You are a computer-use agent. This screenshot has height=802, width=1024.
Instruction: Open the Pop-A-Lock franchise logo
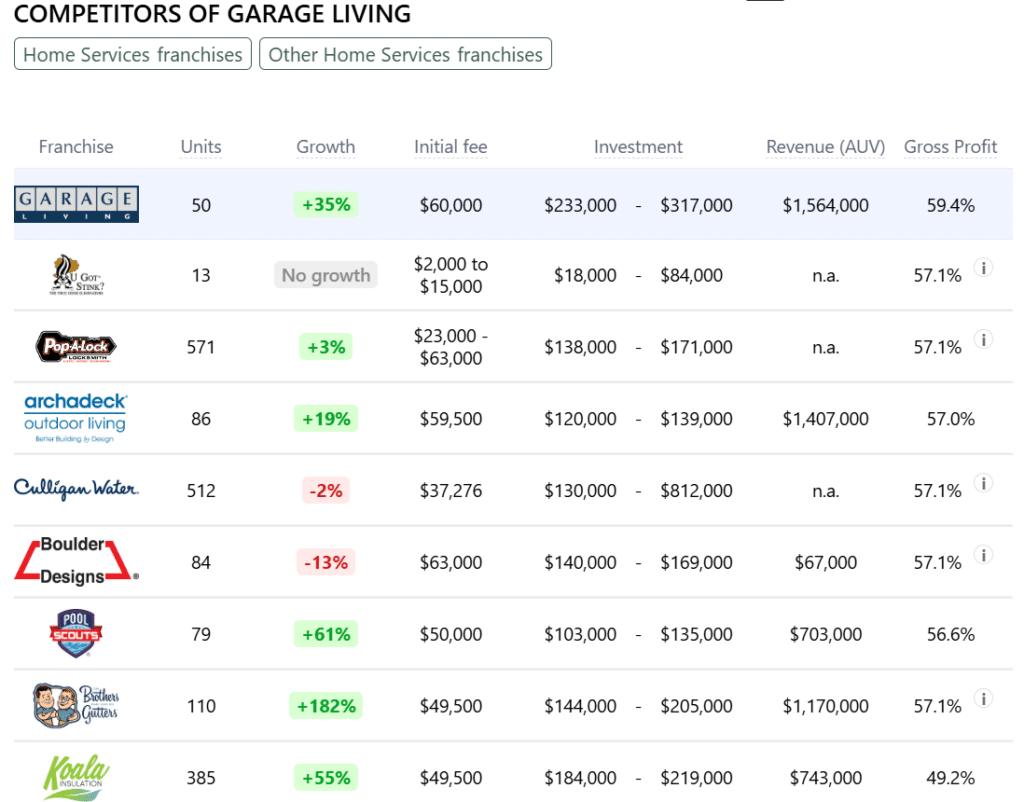tap(76, 347)
